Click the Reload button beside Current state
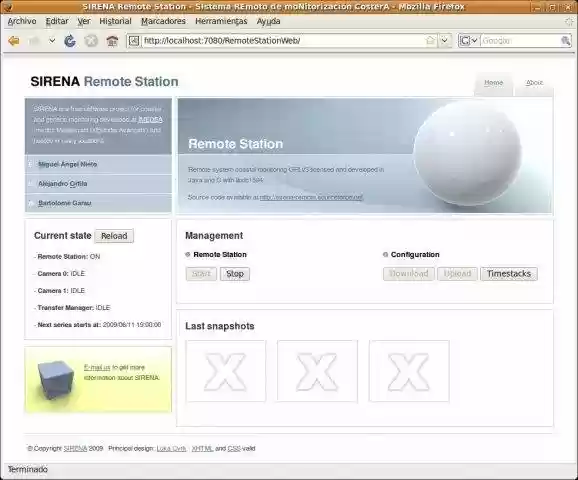The image size is (578, 480). click(114, 236)
